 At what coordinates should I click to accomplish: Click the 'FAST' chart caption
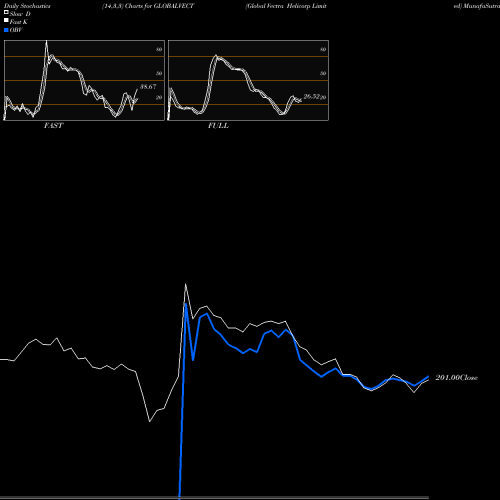[x=53, y=126]
